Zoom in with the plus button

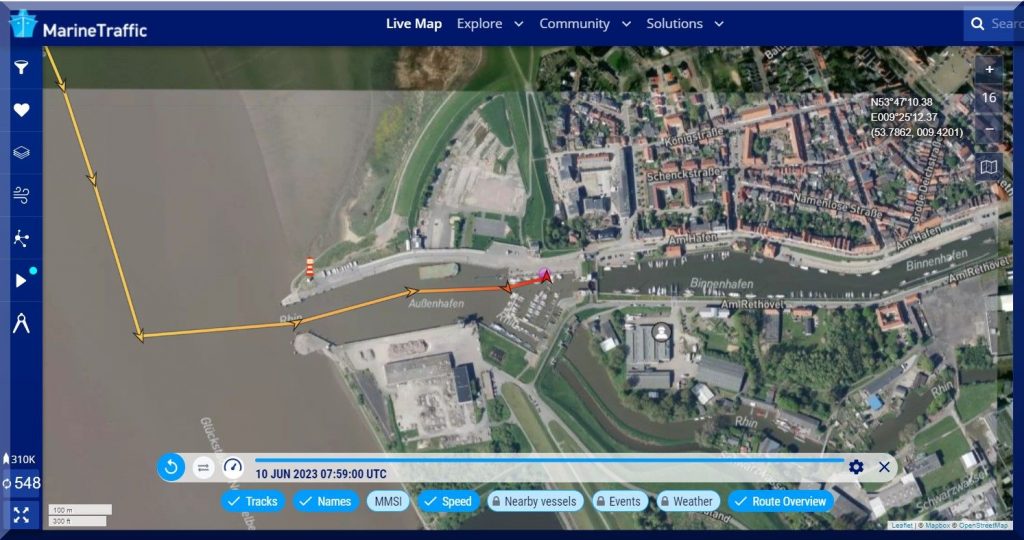coord(989,70)
